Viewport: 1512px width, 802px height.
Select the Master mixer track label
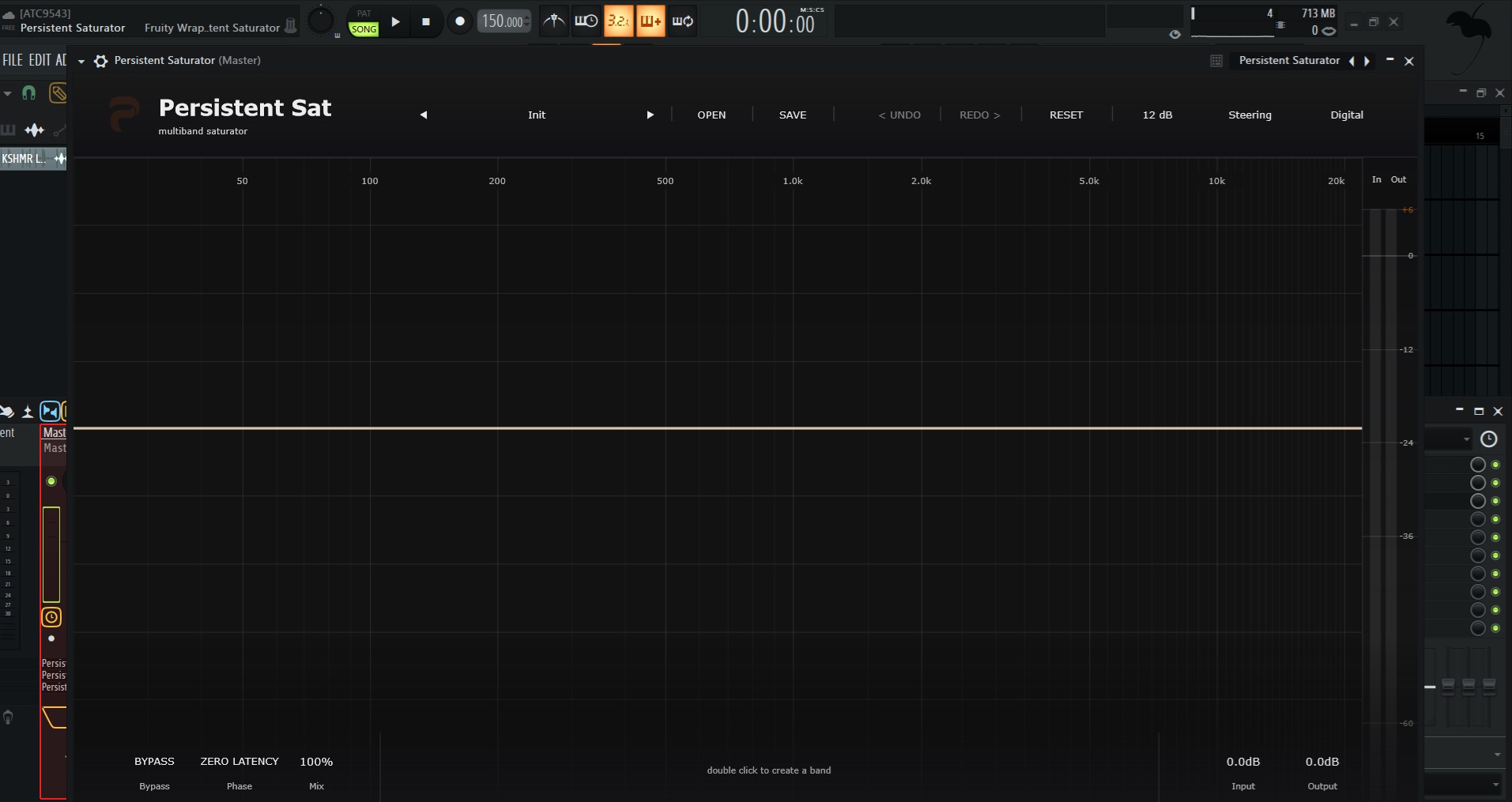point(55,433)
